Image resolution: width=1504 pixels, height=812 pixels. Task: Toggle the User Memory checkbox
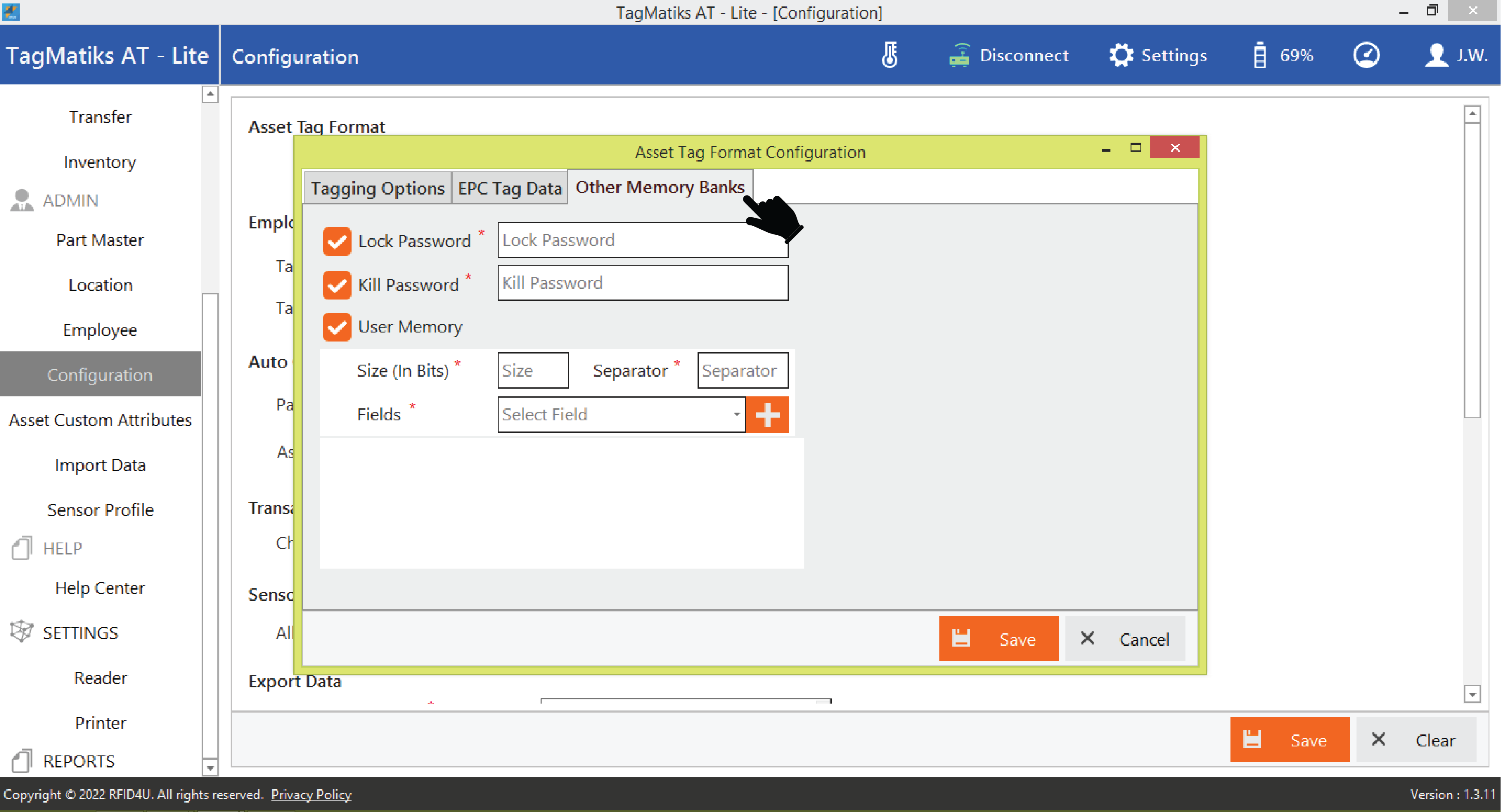(x=337, y=327)
